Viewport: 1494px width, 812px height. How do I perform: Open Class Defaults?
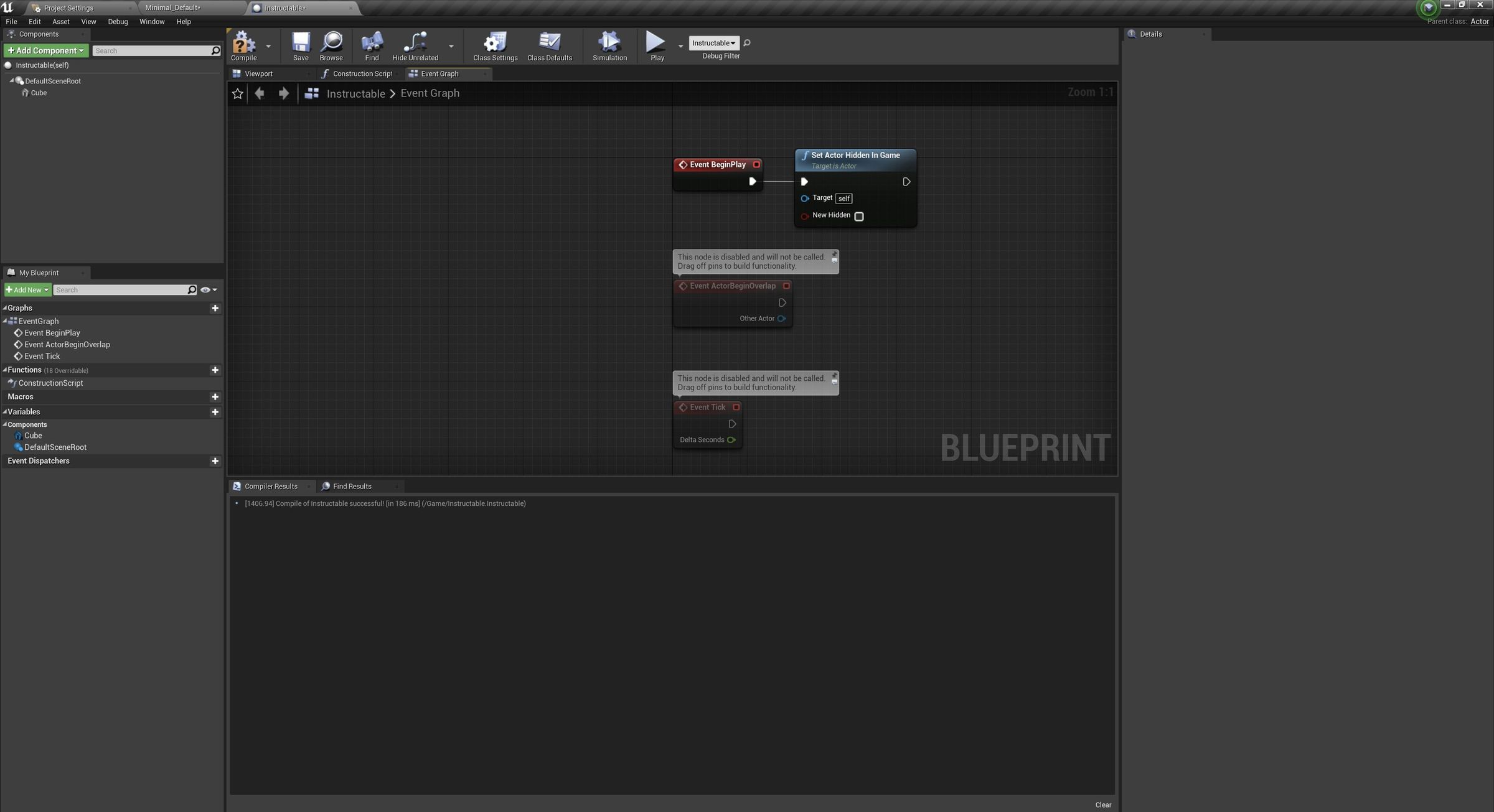[x=549, y=46]
